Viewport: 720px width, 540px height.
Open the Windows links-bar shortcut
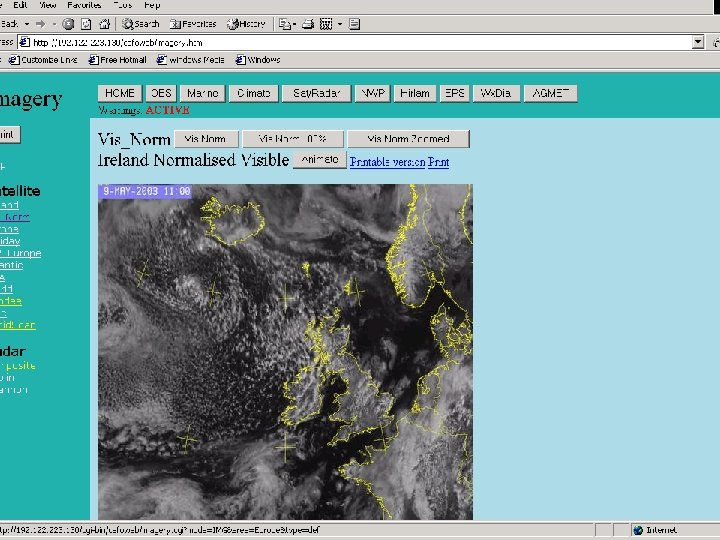click(258, 60)
